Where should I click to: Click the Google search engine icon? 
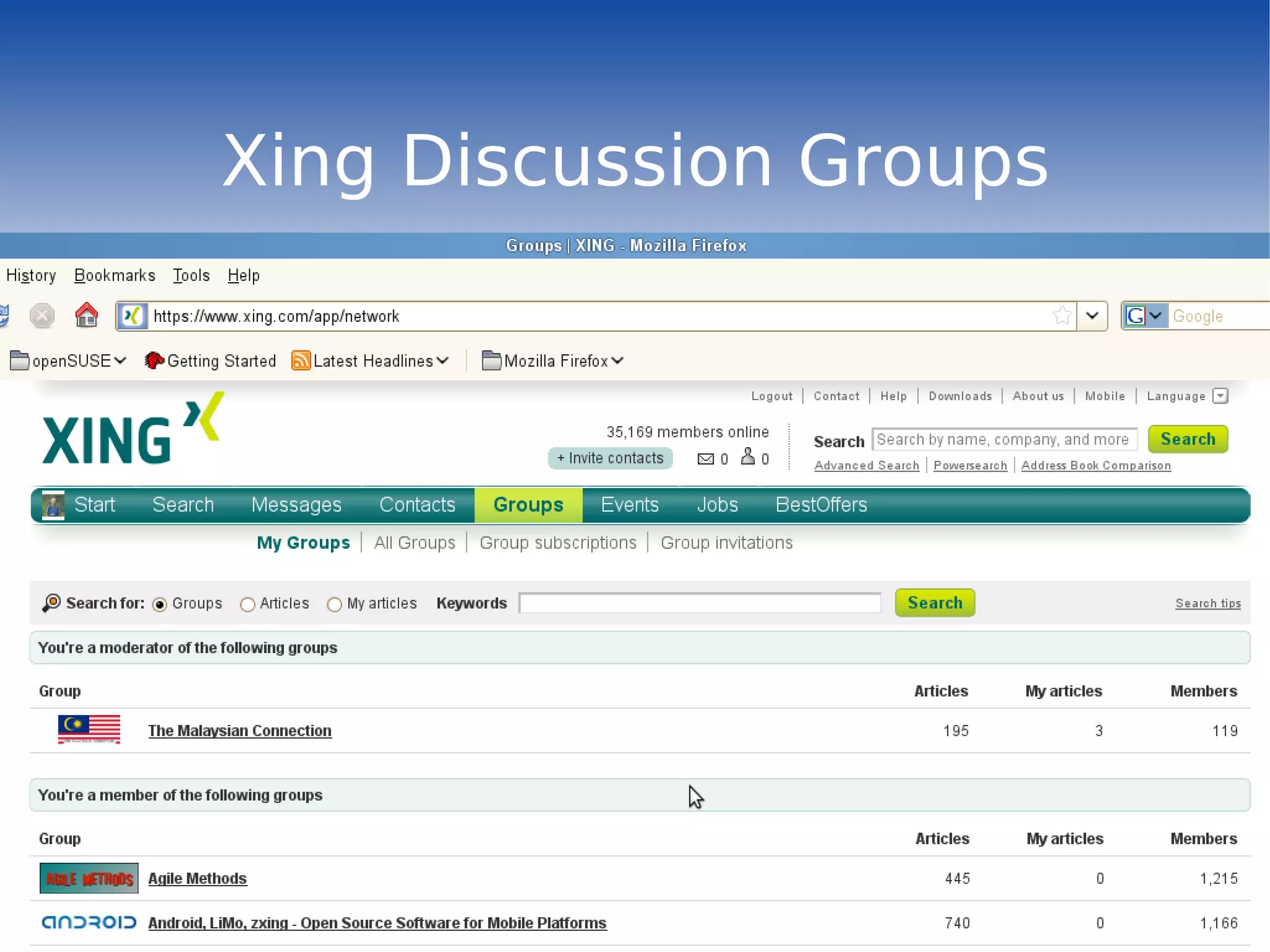(1136, 316)
